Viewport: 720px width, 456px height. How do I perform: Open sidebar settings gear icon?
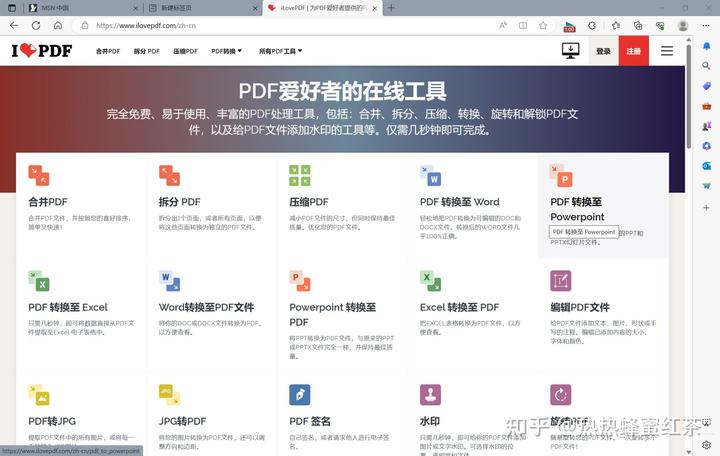click(706, 445)
